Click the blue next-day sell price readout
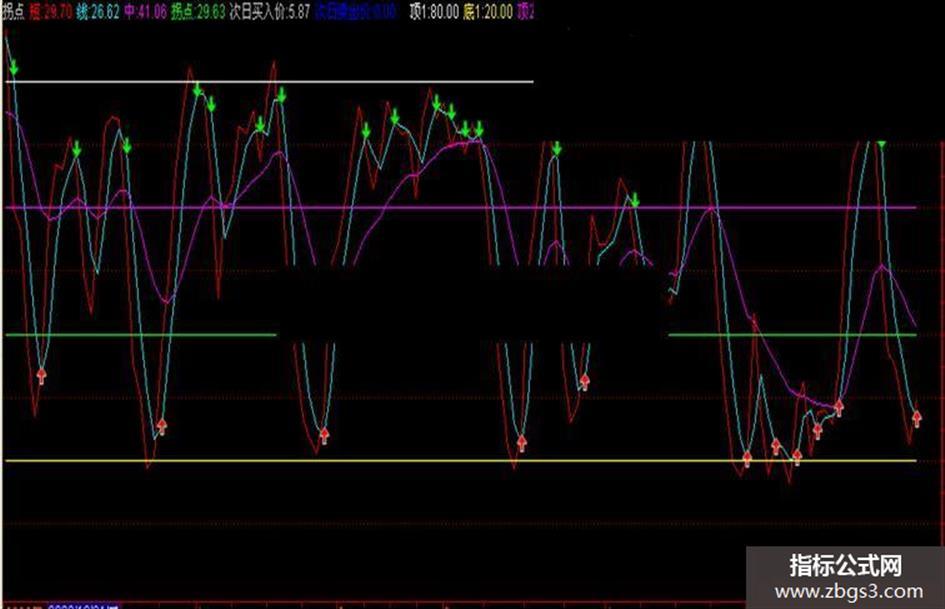Image resolution: width=945 pixels, height=609 pixels. click(x=356, y=11)
